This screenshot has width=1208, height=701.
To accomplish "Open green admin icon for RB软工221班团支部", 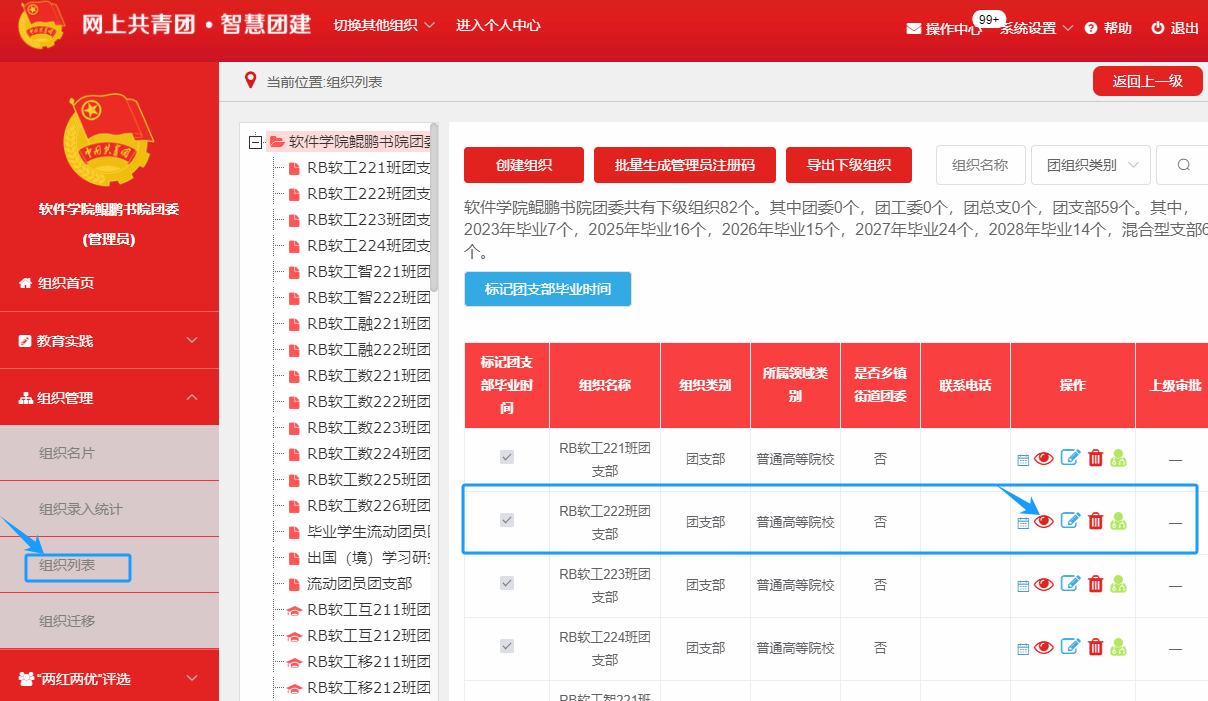I will (1118, 458).
